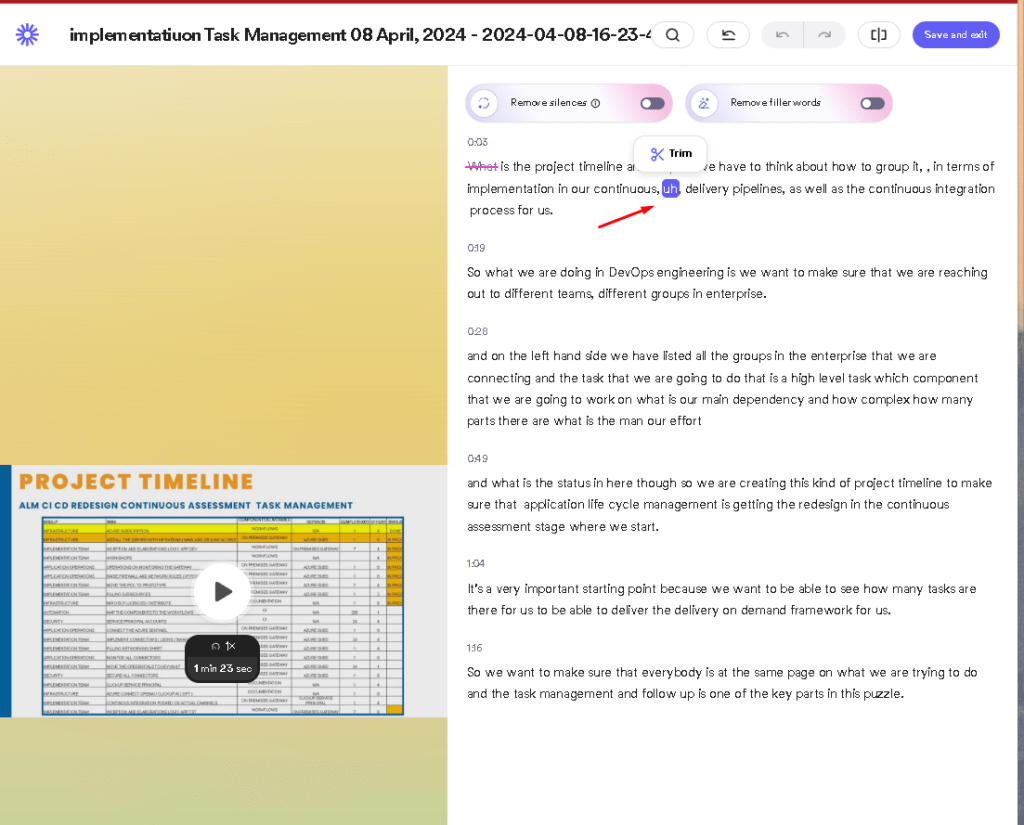Click the video title text

click(360, 35)
